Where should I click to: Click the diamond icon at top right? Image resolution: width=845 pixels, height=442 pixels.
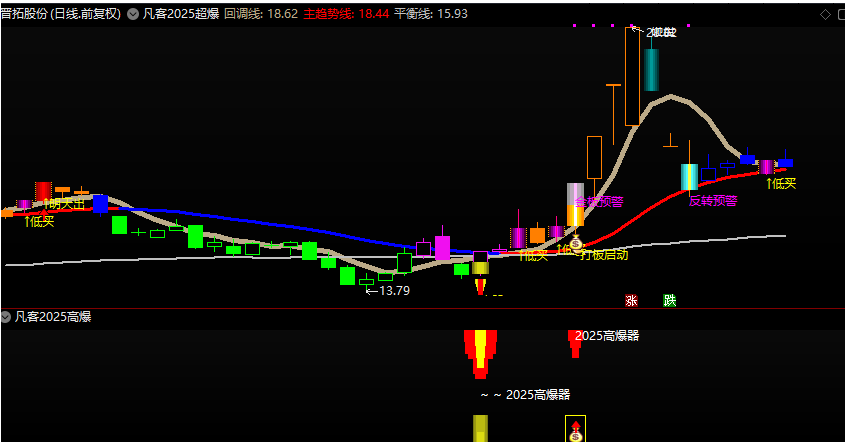[825, 15]
